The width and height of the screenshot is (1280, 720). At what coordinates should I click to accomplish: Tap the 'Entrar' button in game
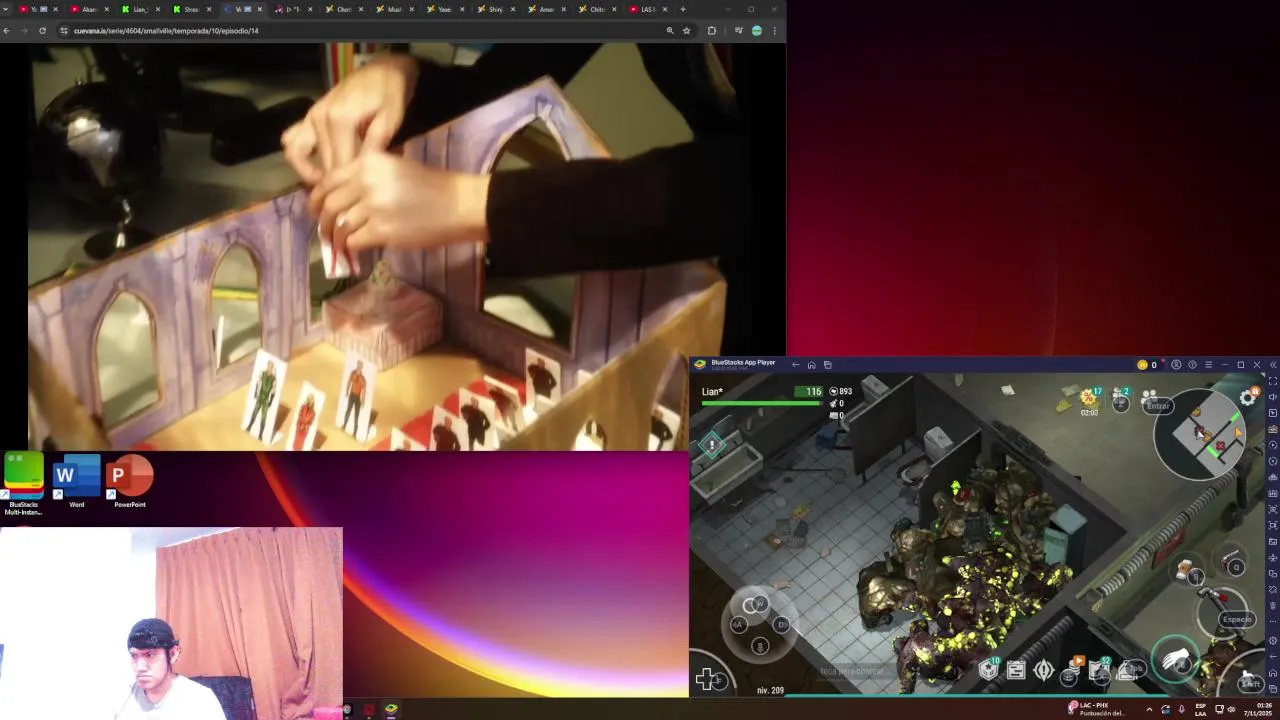coord(1157,405)
